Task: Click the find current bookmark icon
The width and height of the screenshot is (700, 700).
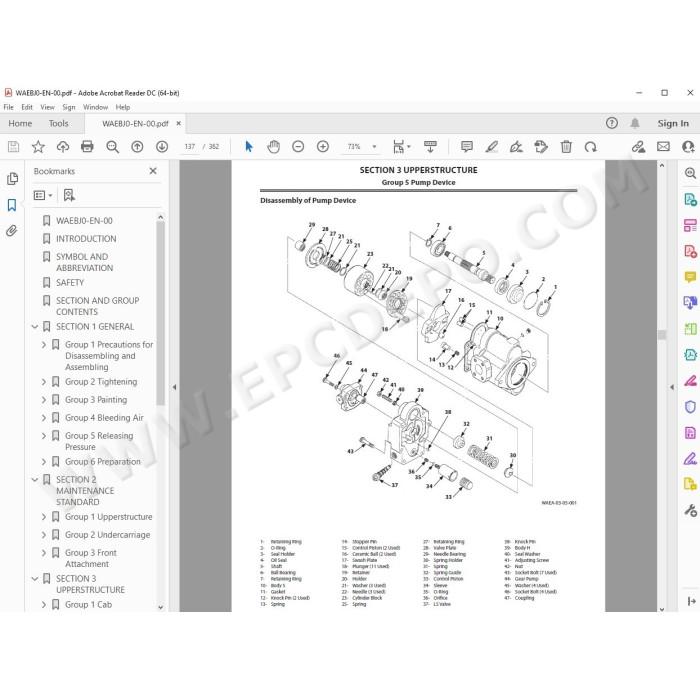Action: (x=69, y=195)
